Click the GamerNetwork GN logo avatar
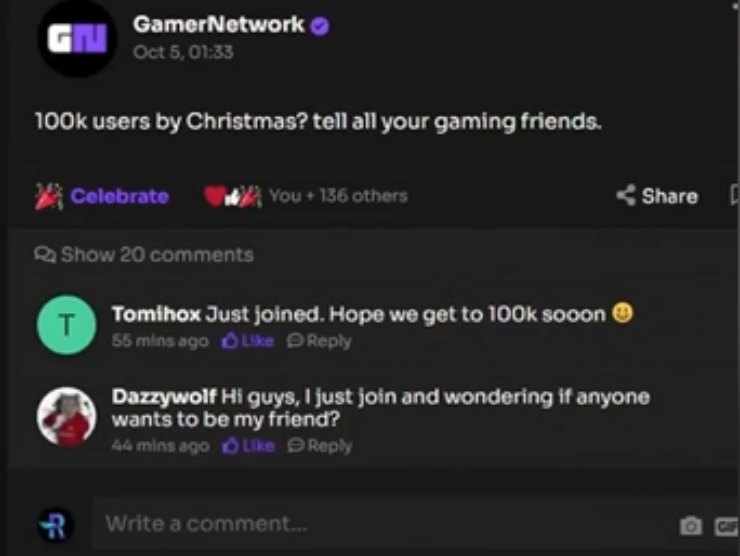 coord(77,39)
